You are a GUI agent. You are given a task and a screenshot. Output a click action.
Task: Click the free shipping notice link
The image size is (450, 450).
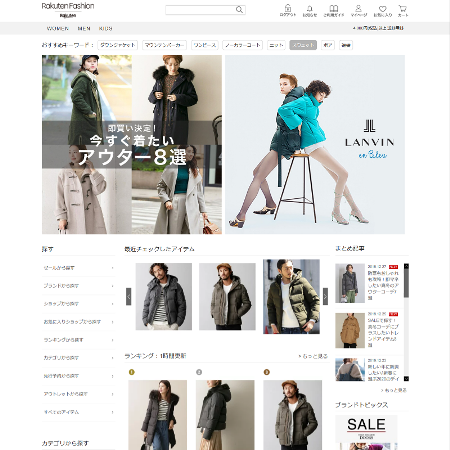[x=378, y=28]
